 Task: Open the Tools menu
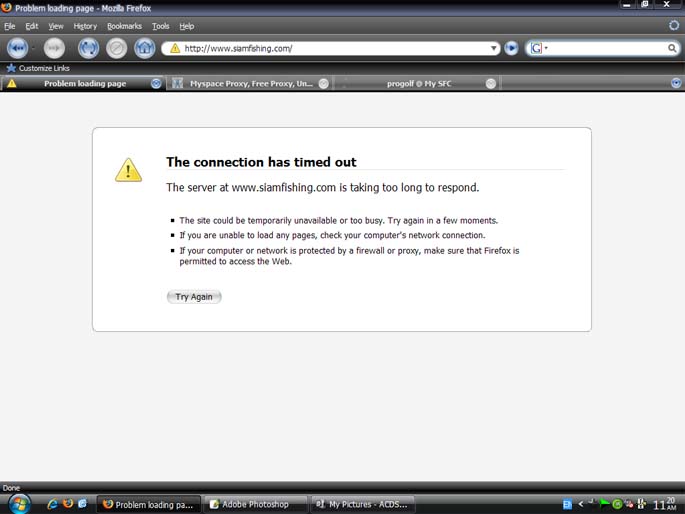coord(161,26)
